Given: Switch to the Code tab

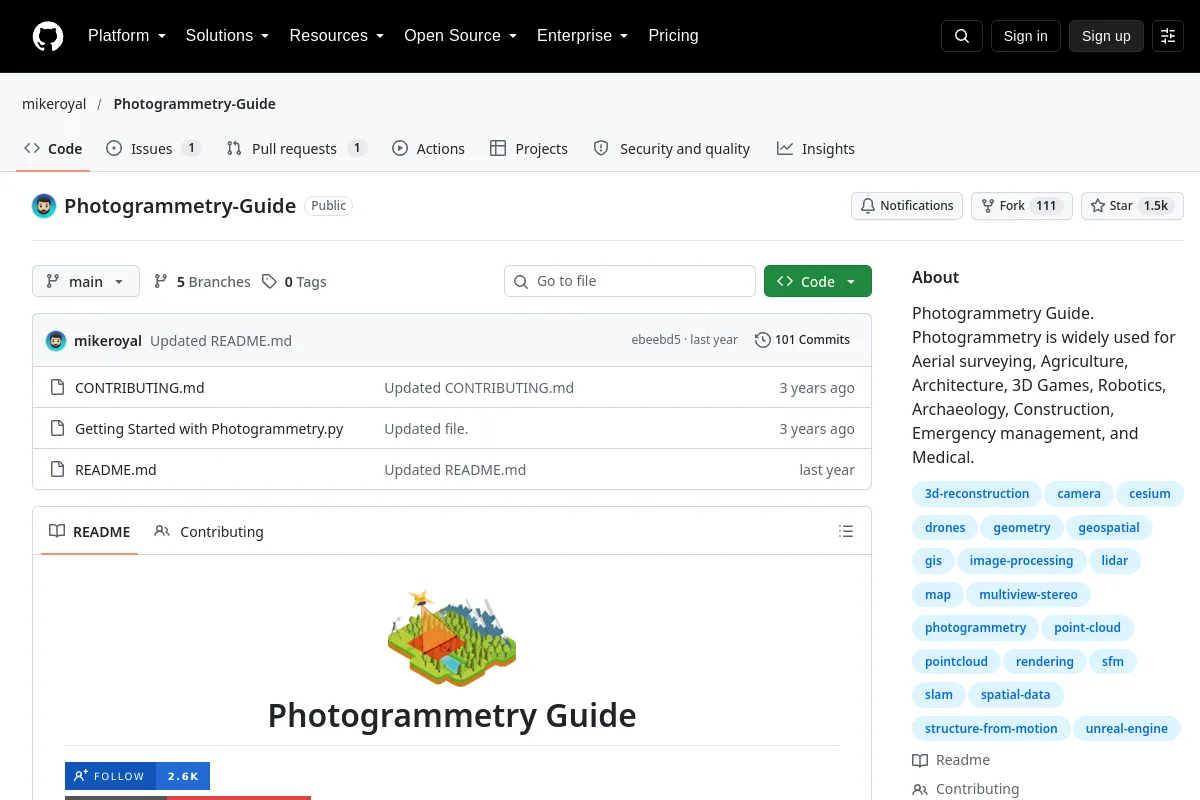Looking at the screenshot, I should point(53,149).
